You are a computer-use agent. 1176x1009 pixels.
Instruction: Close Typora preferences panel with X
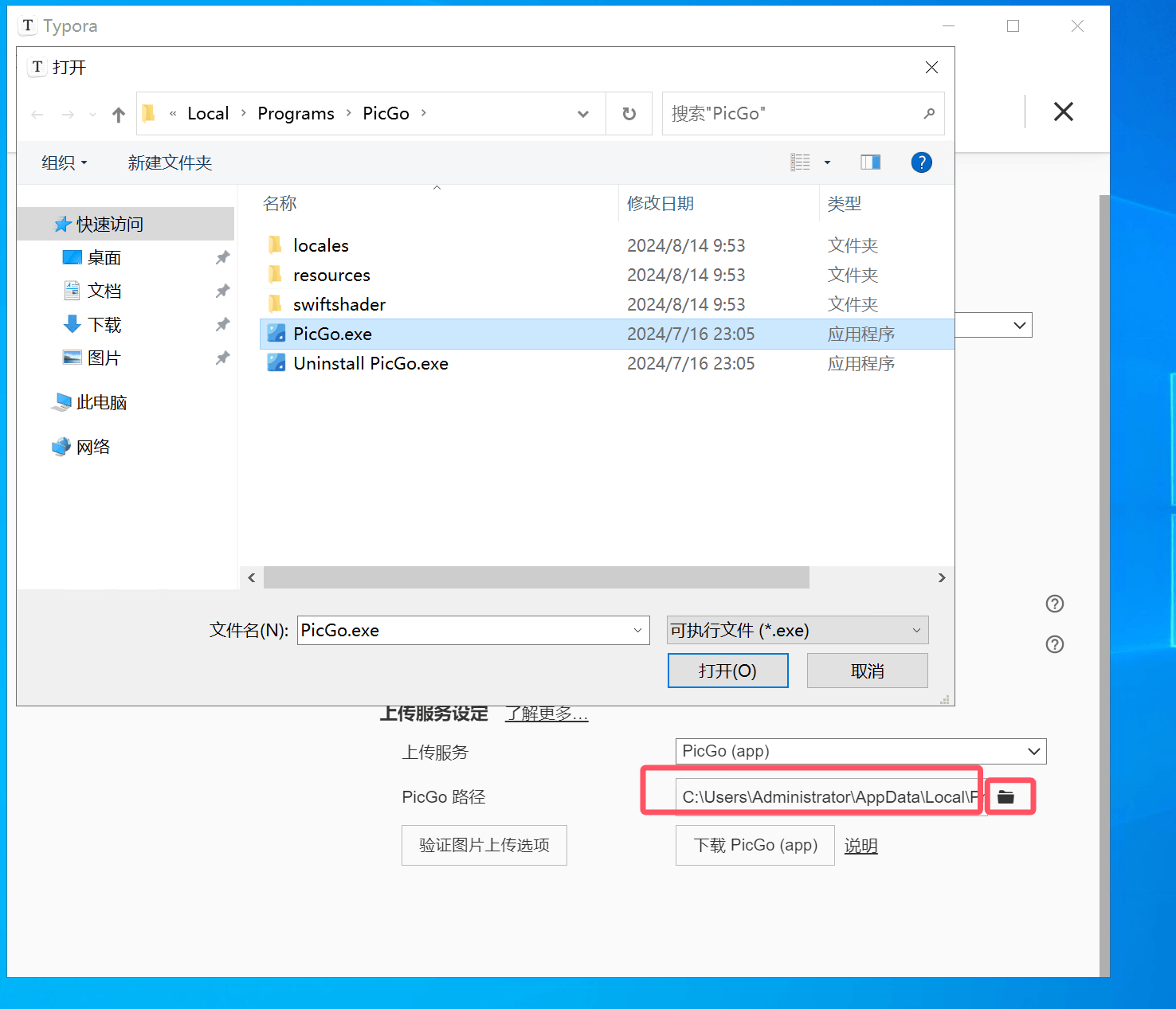[x=1064, y=111]
